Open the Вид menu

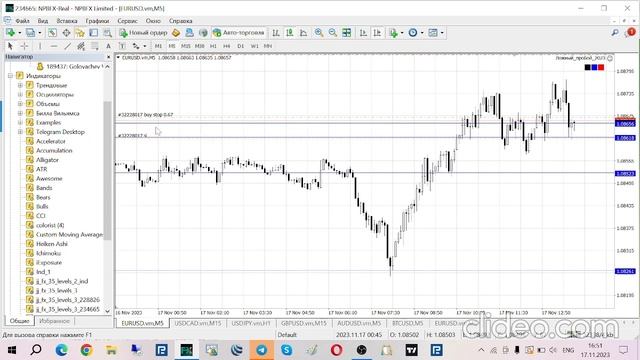click(43, 21)
